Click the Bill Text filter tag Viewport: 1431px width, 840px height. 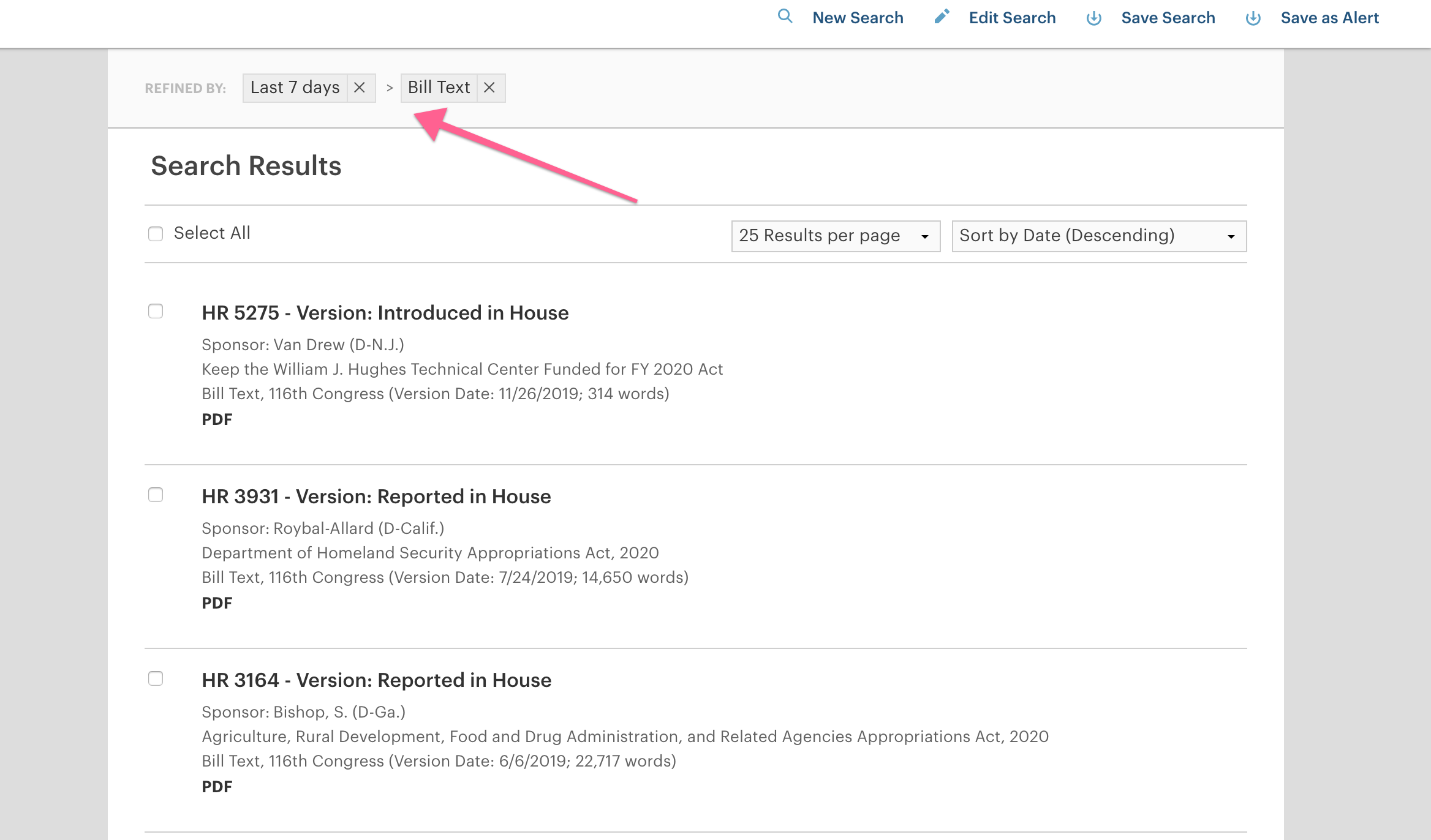coord(439,88)
